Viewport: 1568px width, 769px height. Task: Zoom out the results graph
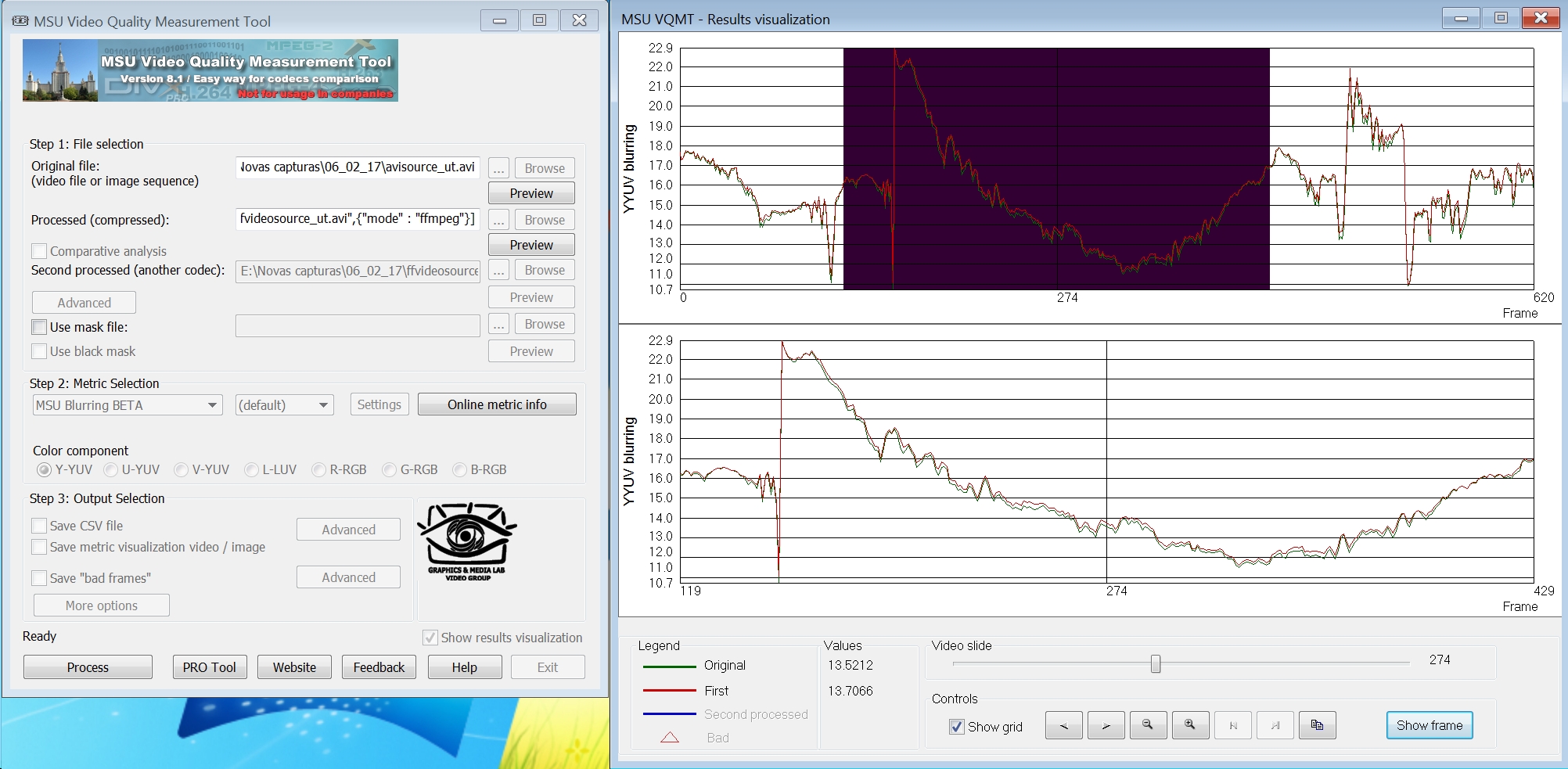pyautogui.click(x=1148, y=725)
